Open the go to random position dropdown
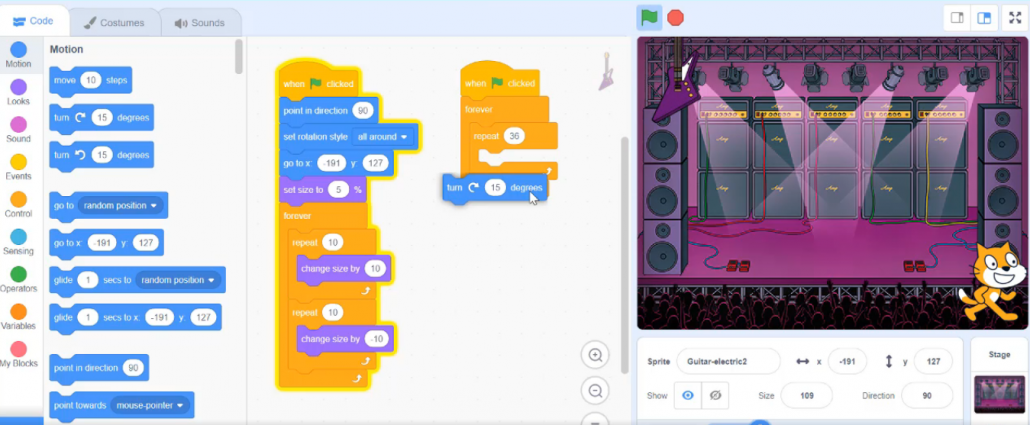Screen dimensions: 1030x425 click(x=121, y=206)
